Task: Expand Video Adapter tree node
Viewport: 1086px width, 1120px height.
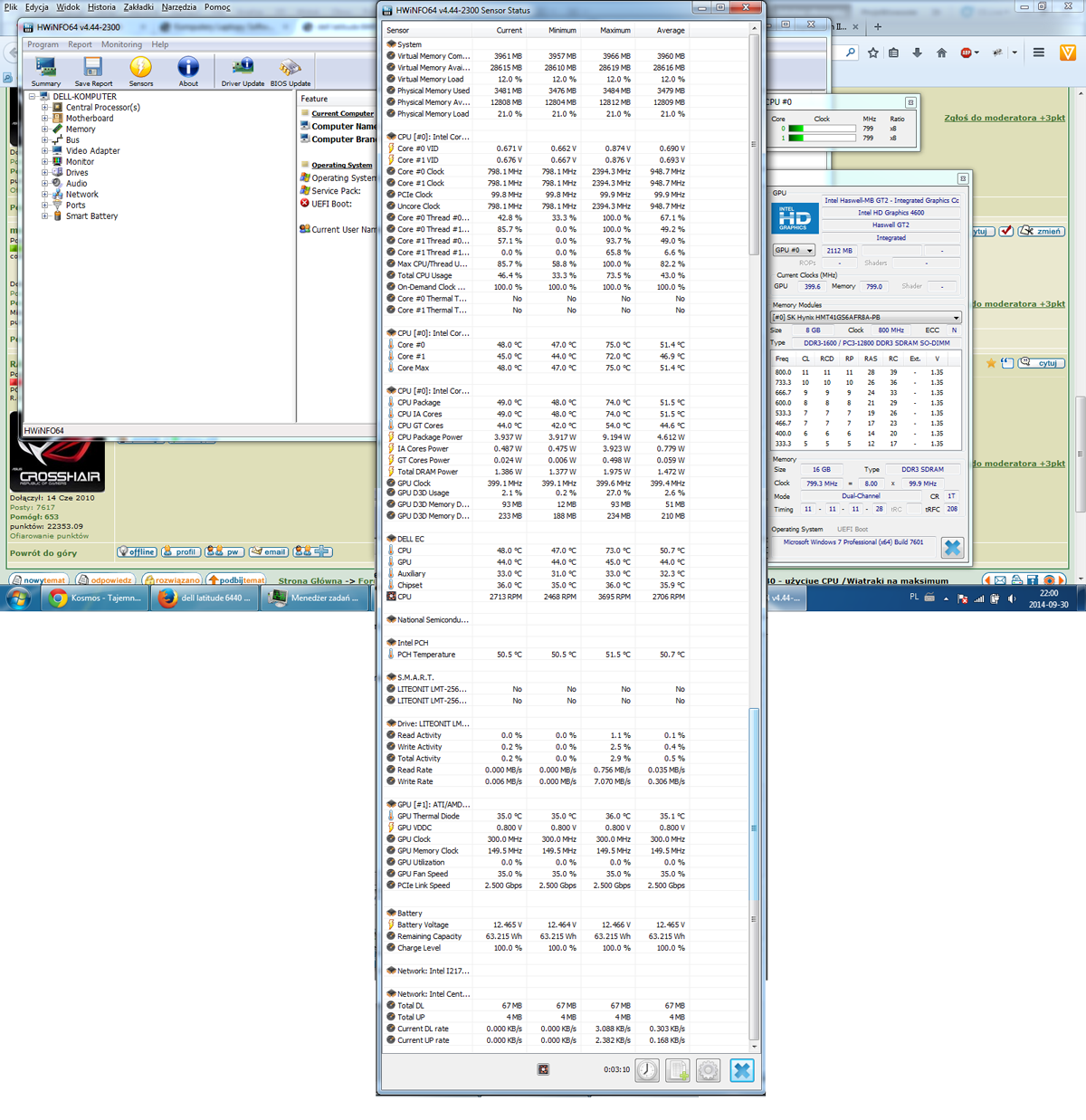Action: click(x=45, y=150)
